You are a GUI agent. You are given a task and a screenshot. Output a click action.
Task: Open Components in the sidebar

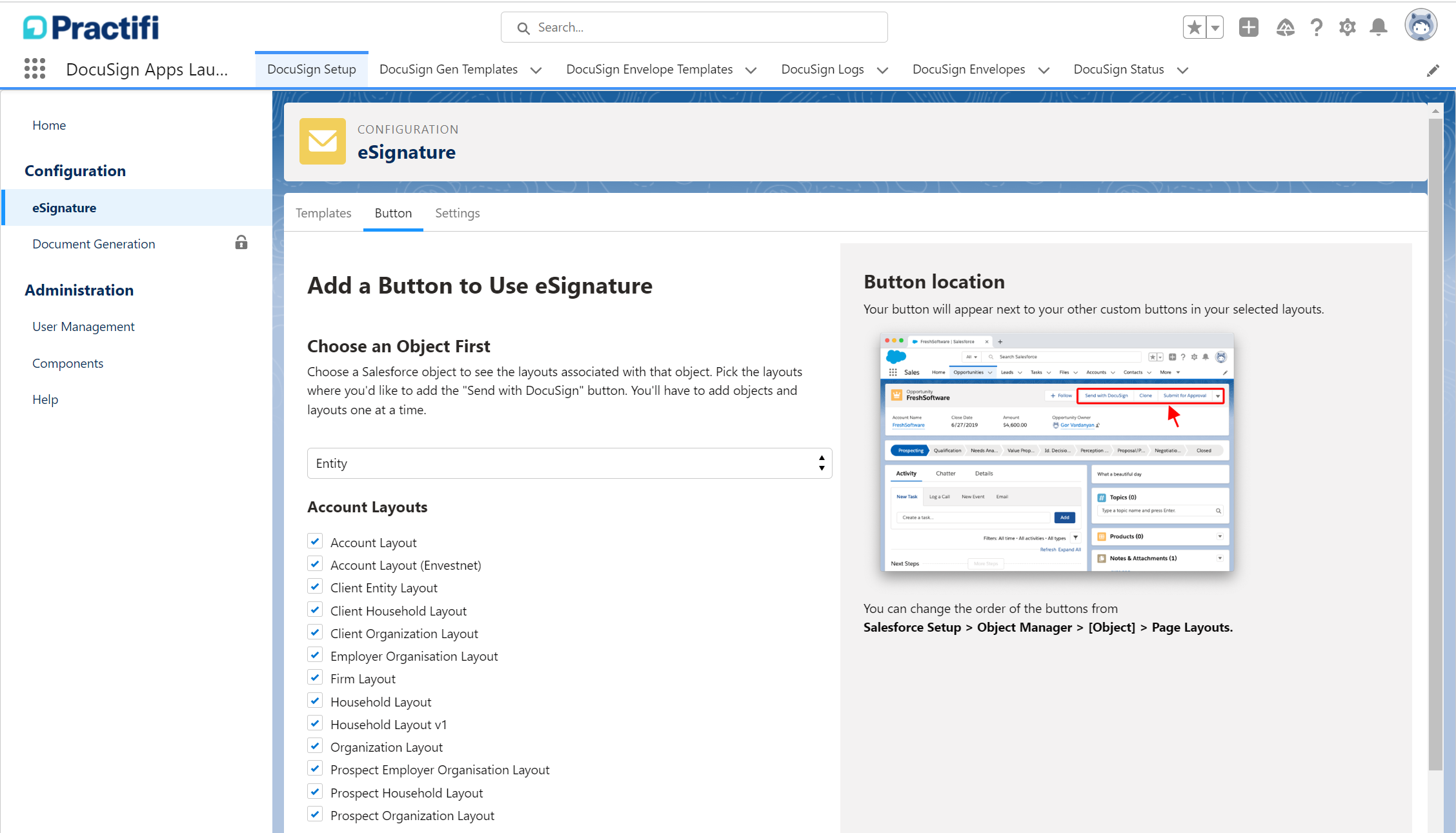(68, 363)
